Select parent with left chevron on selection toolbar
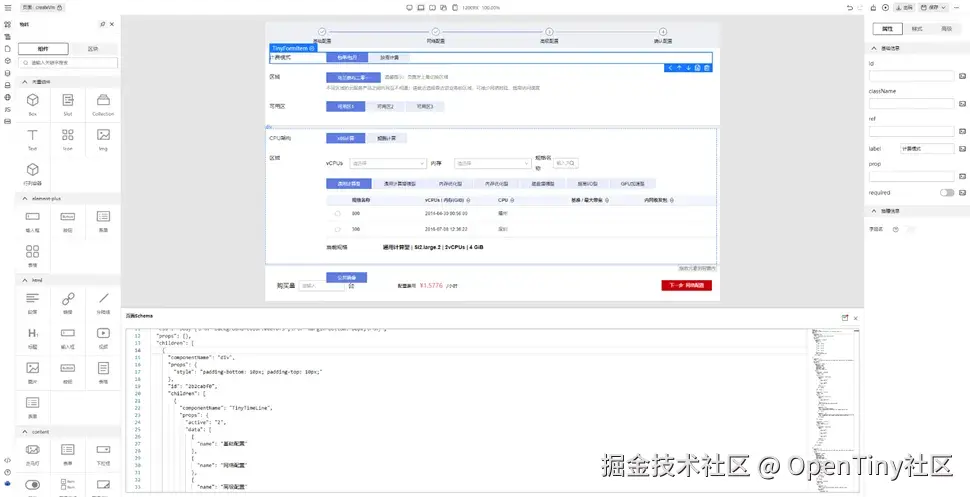Viewport: 970px width, 497px height. coord(669,68)
